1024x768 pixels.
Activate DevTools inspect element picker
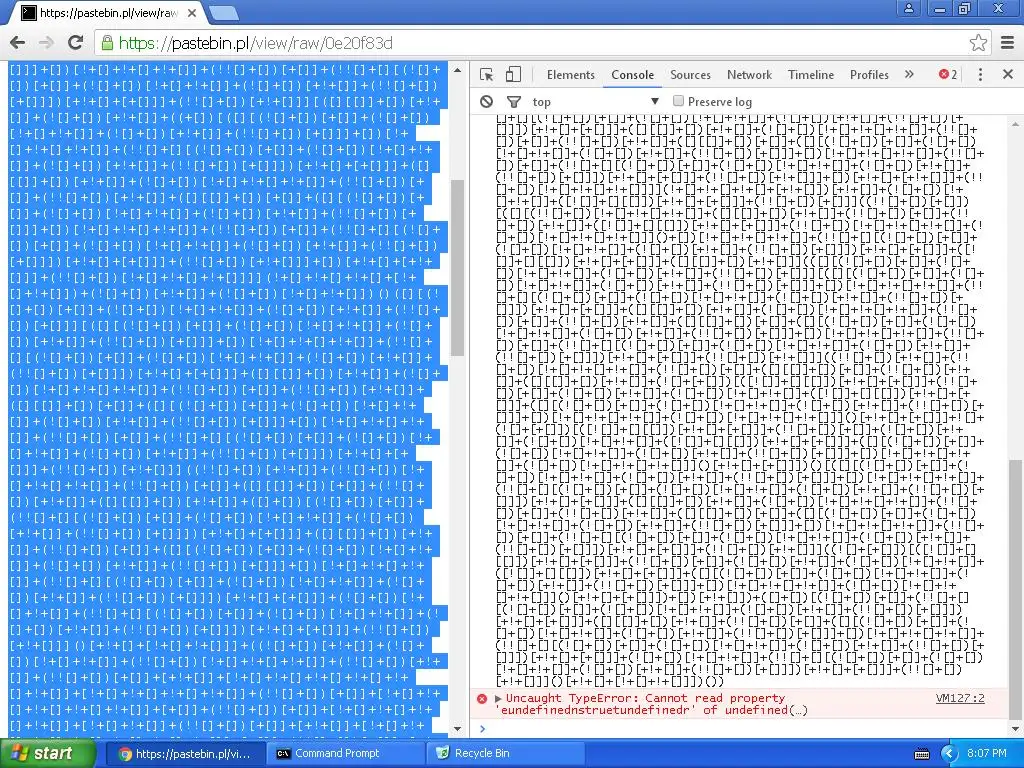point(487,74)
